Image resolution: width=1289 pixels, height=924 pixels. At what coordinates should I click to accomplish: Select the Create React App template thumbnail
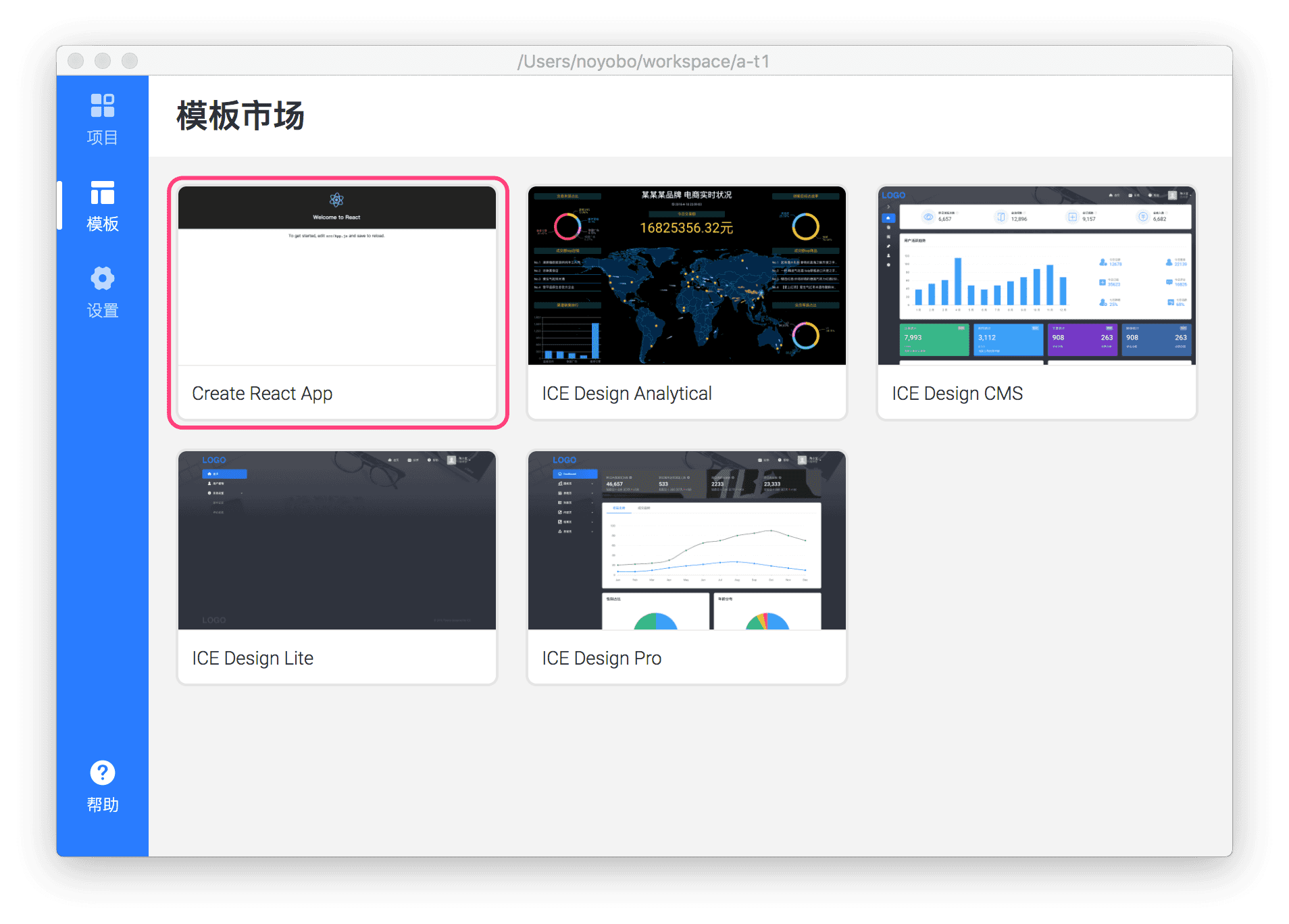pos(337,276)
